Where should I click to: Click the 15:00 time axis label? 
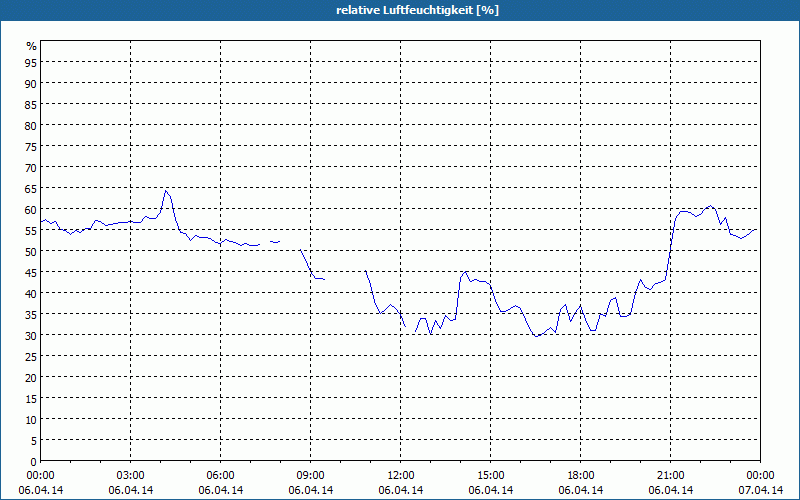pyautogui.click(x=491, y=476)
